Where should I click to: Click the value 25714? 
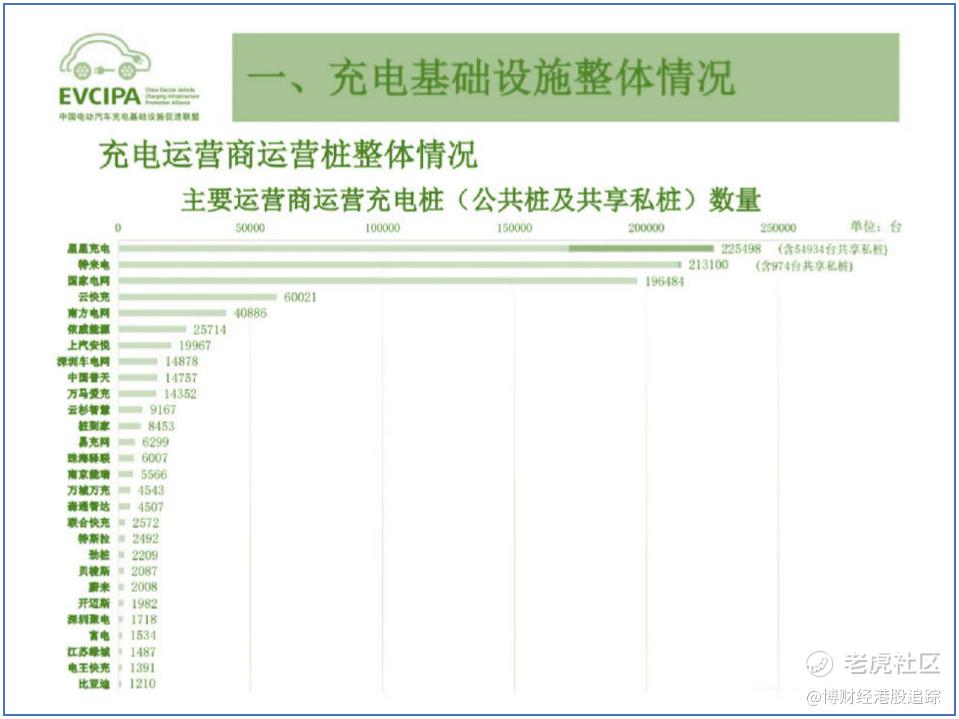[210, 330]
